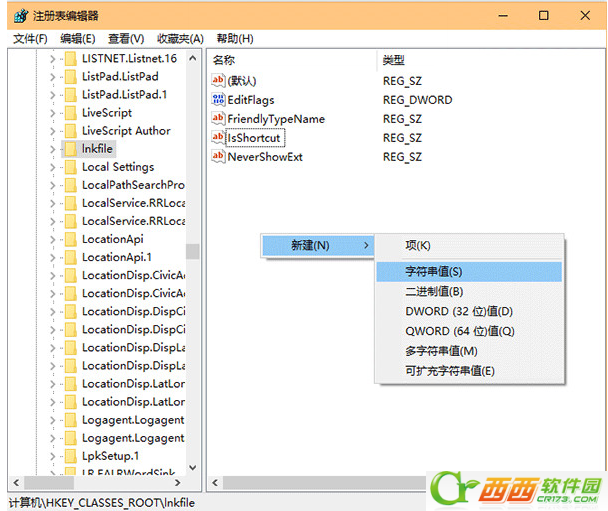Click the LiveScript Author folder icon
This screenshot has height=511, width=608.
pyautogui.click(x=71, y=131)
